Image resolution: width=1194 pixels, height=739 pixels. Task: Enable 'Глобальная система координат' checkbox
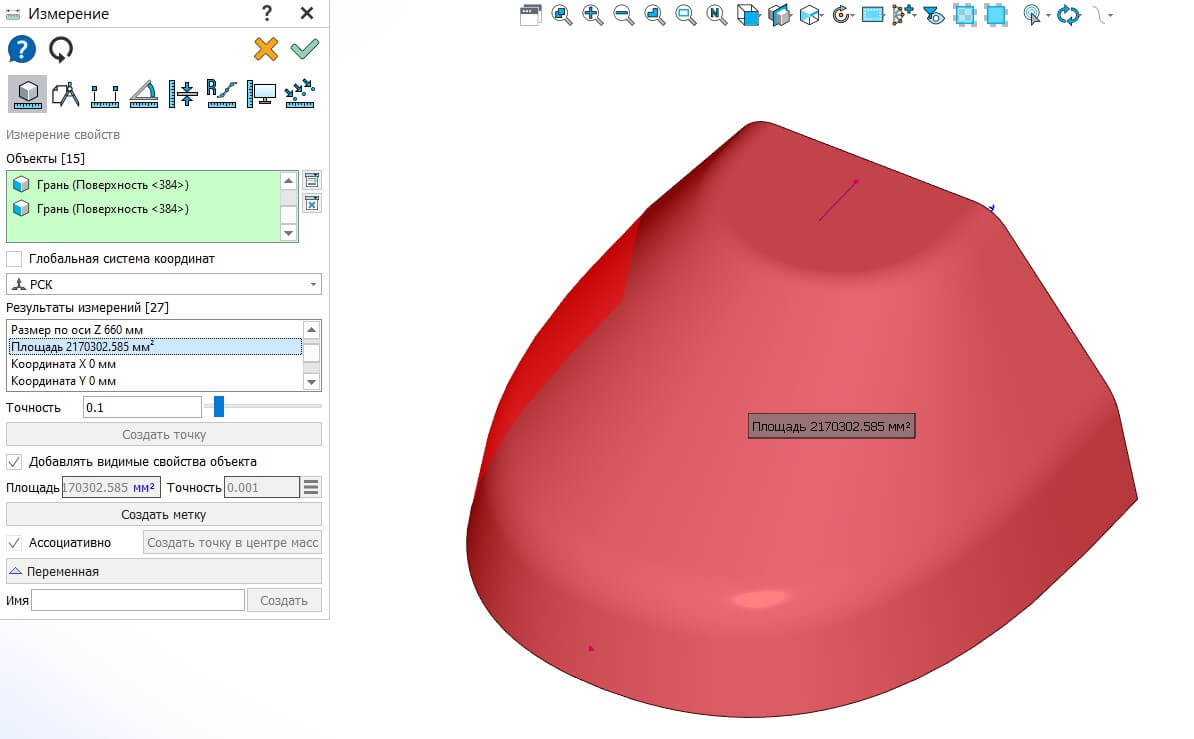pos(14,259)
